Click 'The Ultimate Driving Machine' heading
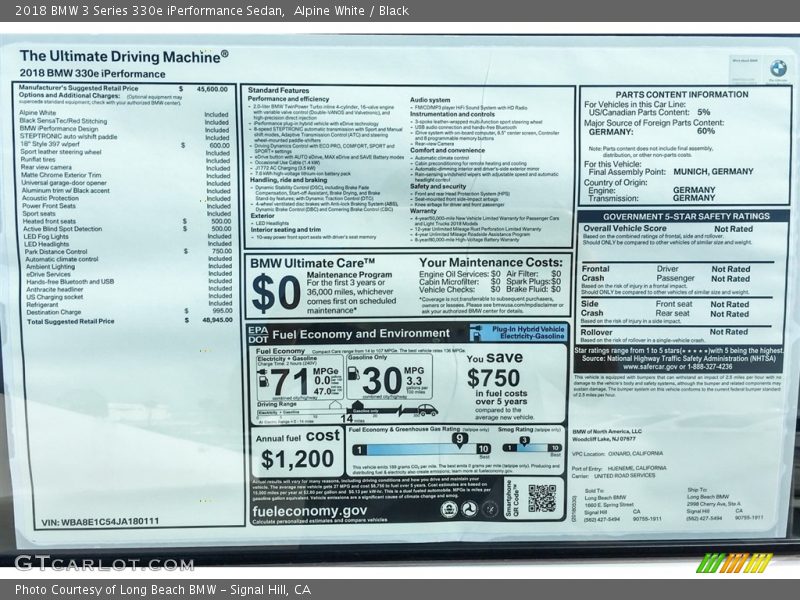This screenshot has height=600, width=800. (124, 57)
